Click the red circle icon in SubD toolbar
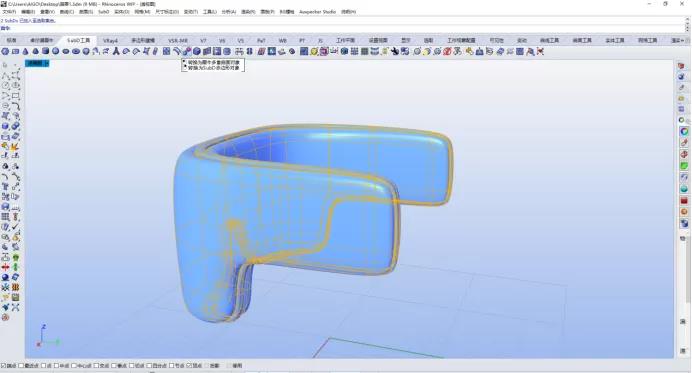This screenshot has width=692, height=373. (447, 51)
